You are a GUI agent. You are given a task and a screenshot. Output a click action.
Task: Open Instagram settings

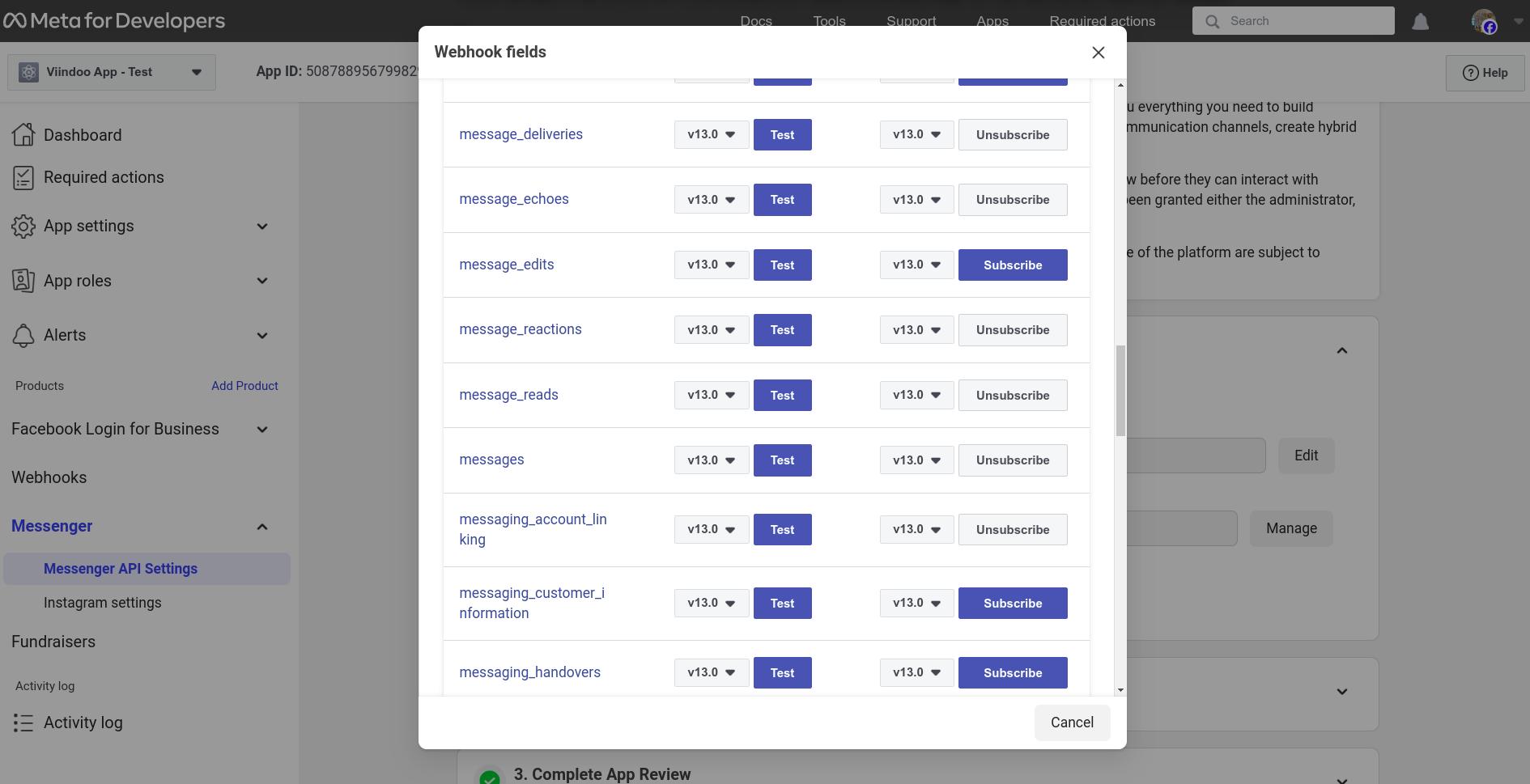(102, 603)
